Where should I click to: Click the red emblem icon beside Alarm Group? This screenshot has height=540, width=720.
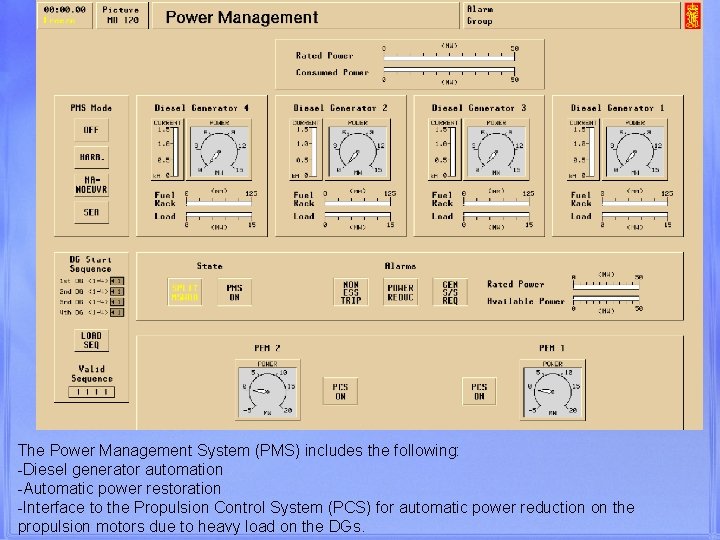(692, 16)
